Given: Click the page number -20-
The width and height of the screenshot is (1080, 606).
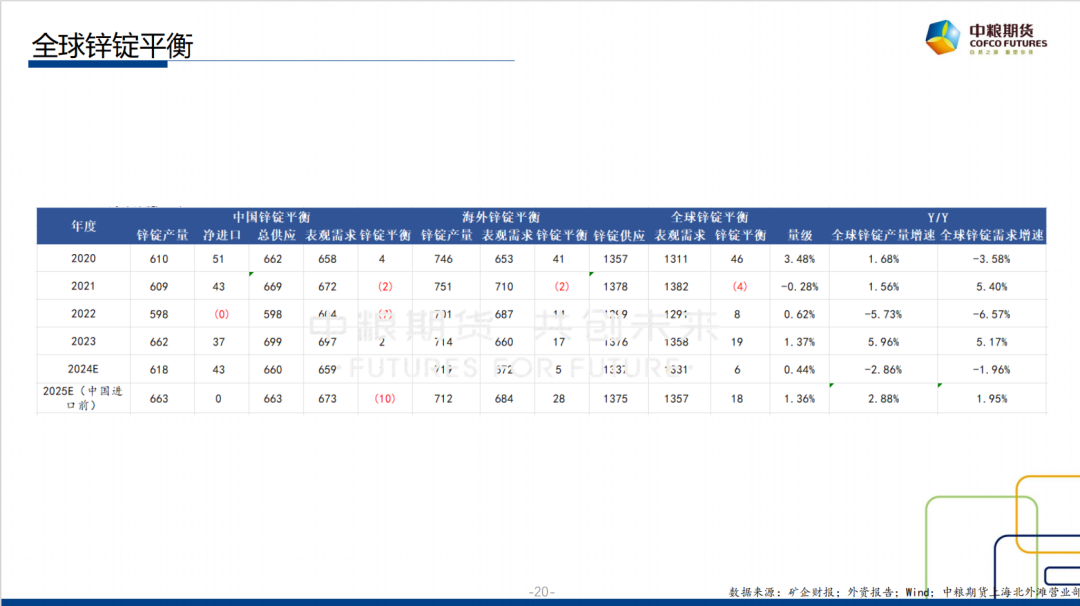Looking at the screenshot, I should pyautogui.click(x=541, y=592).
